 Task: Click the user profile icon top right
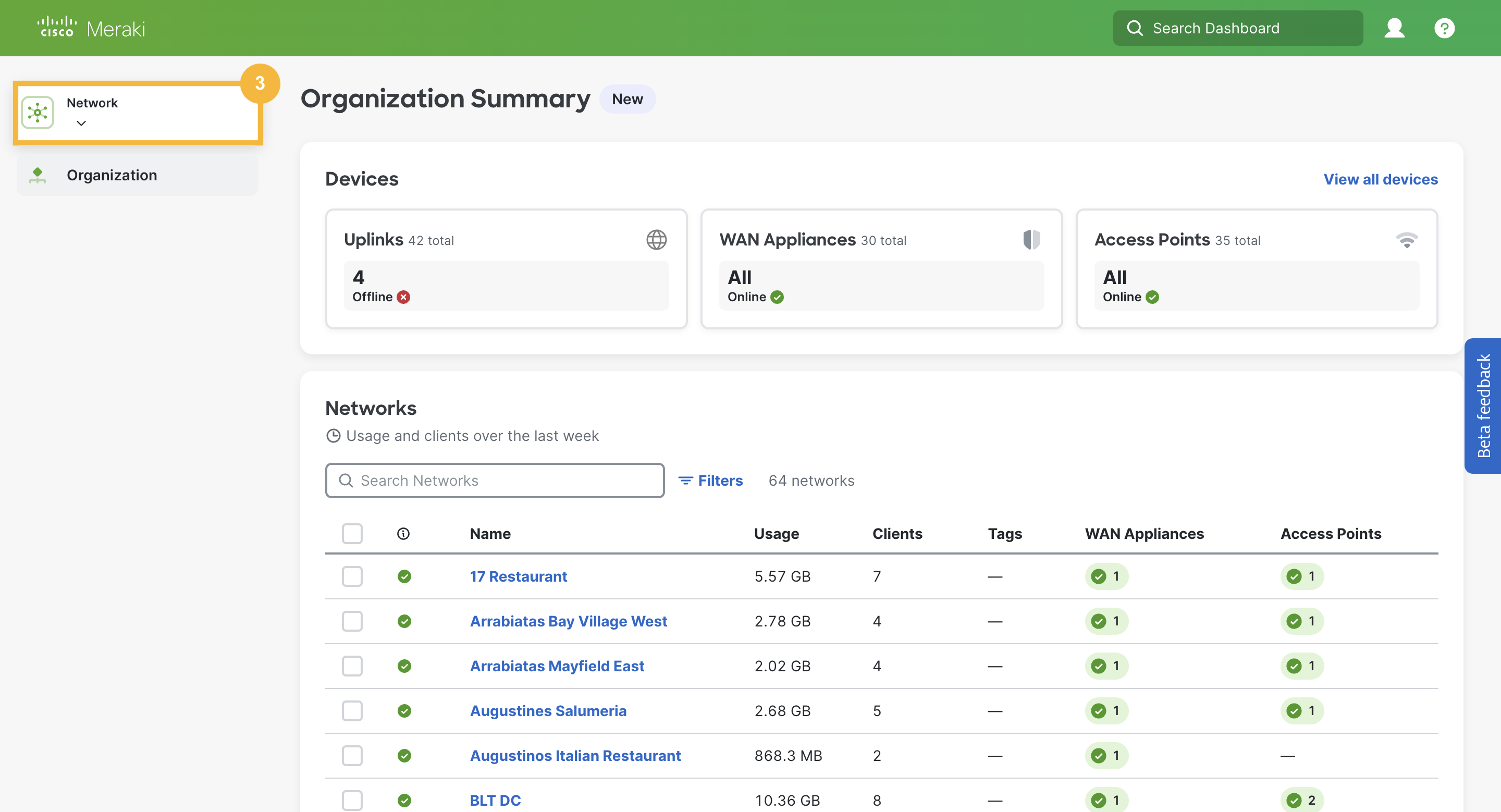tap(1394, 27)
